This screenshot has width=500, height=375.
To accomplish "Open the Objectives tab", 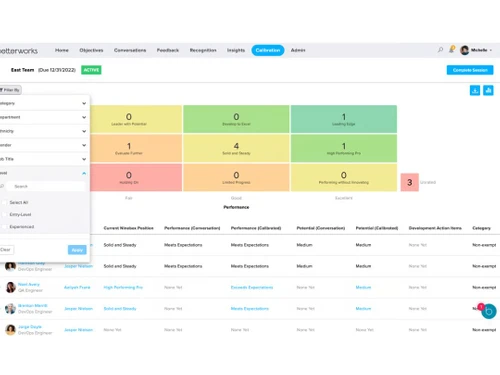I will click(91, 50).
